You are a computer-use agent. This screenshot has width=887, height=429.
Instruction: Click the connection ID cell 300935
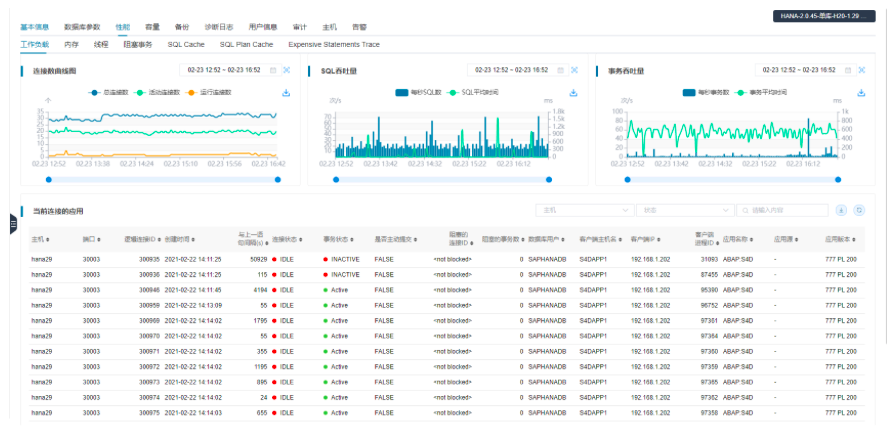click(150, 259)
